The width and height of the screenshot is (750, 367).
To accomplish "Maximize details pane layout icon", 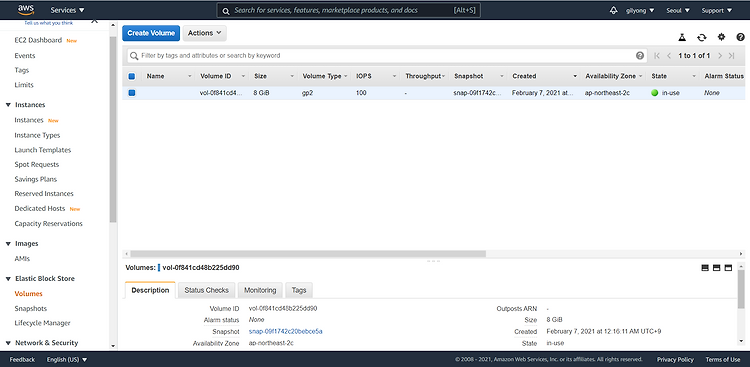I will [728, 268].
